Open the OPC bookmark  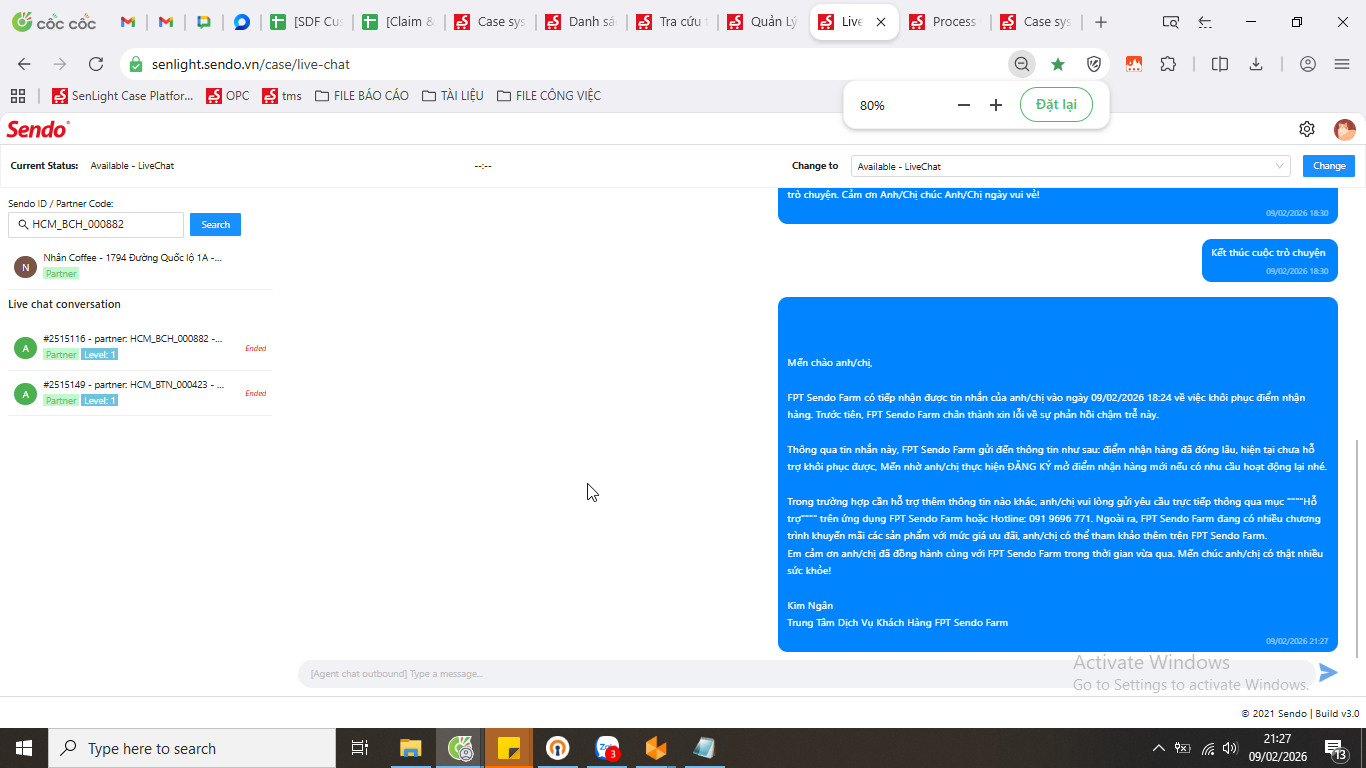point(228,96)
